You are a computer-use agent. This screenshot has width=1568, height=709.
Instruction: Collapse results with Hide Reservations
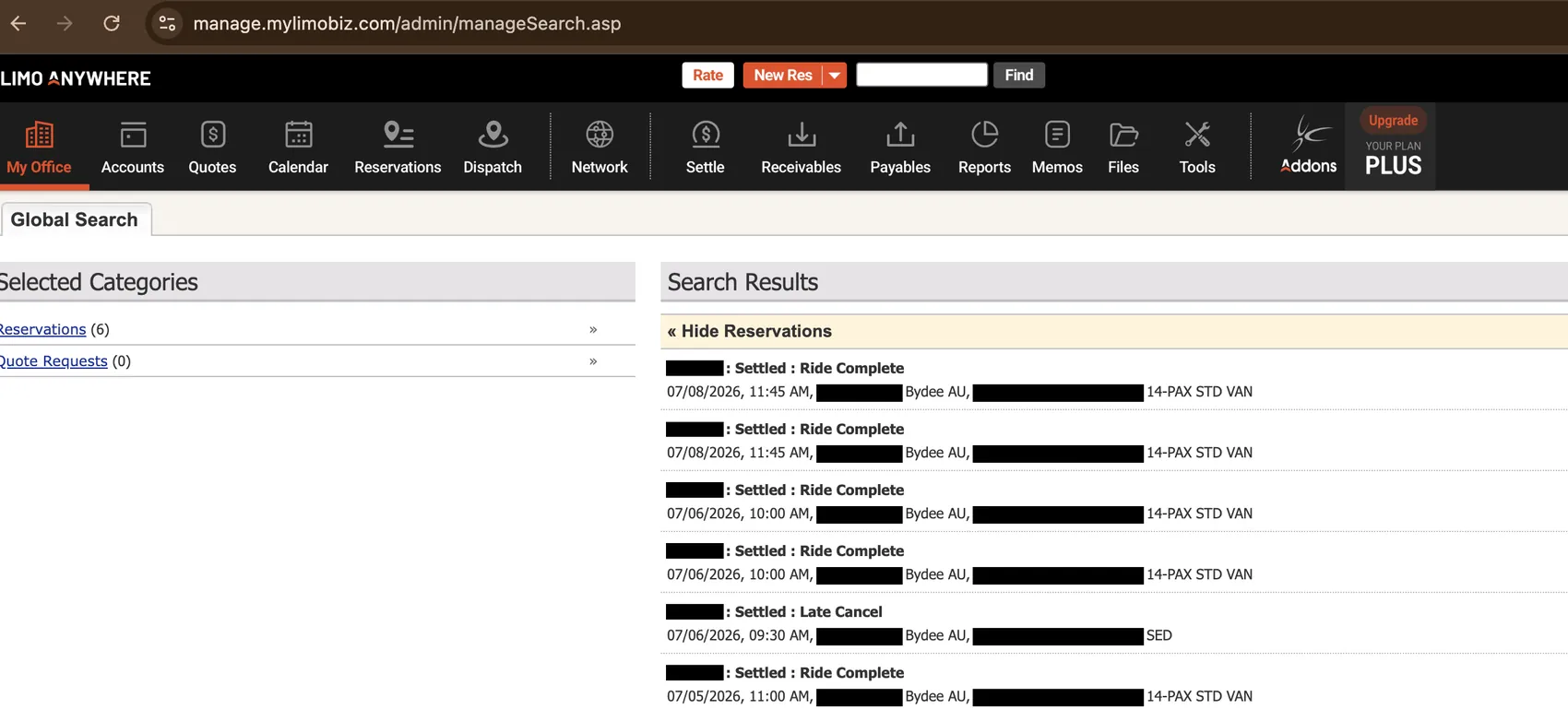tap(749, 331)
